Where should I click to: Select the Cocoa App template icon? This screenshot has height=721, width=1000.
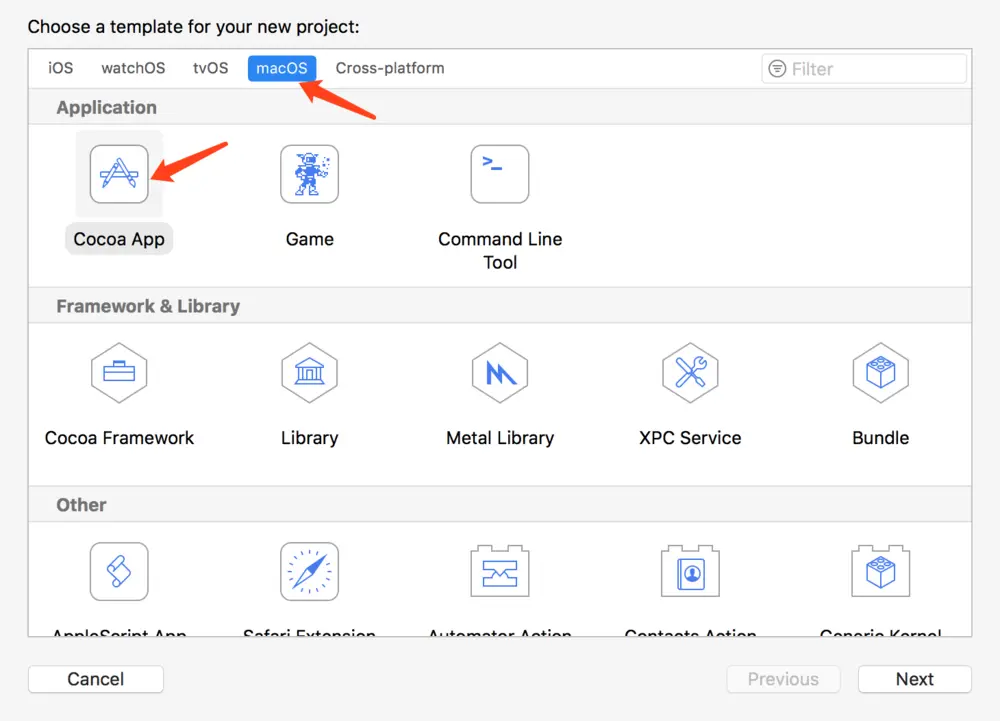pyautogui.click(x=119, y=174)
